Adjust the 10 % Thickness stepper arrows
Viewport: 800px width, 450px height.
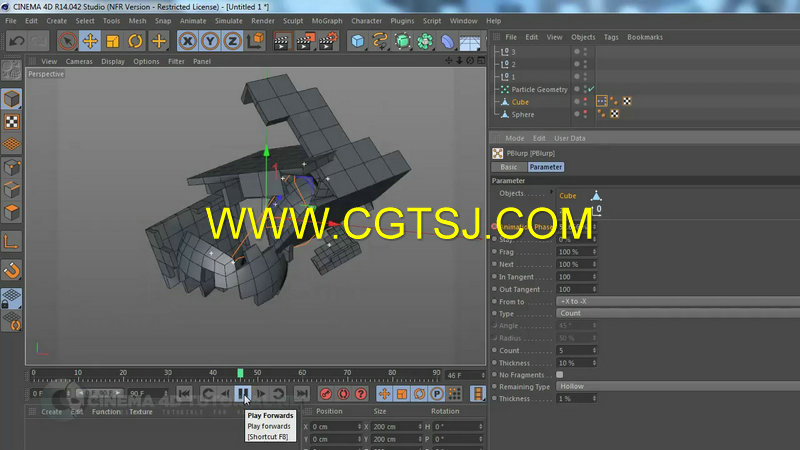pos(594,363)
